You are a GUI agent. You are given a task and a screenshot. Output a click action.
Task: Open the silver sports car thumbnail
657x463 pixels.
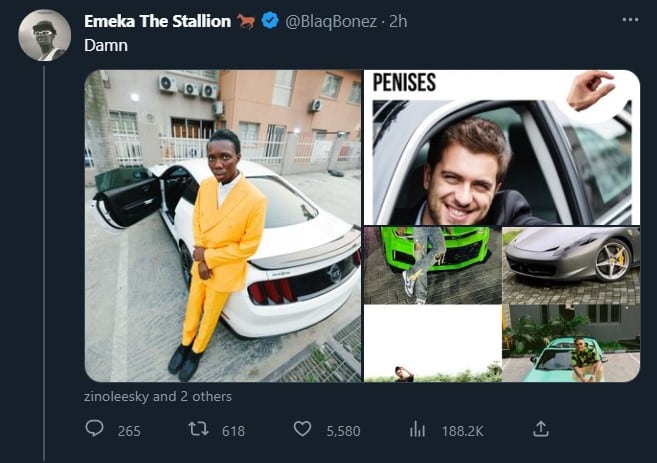(x=570, y=265)
